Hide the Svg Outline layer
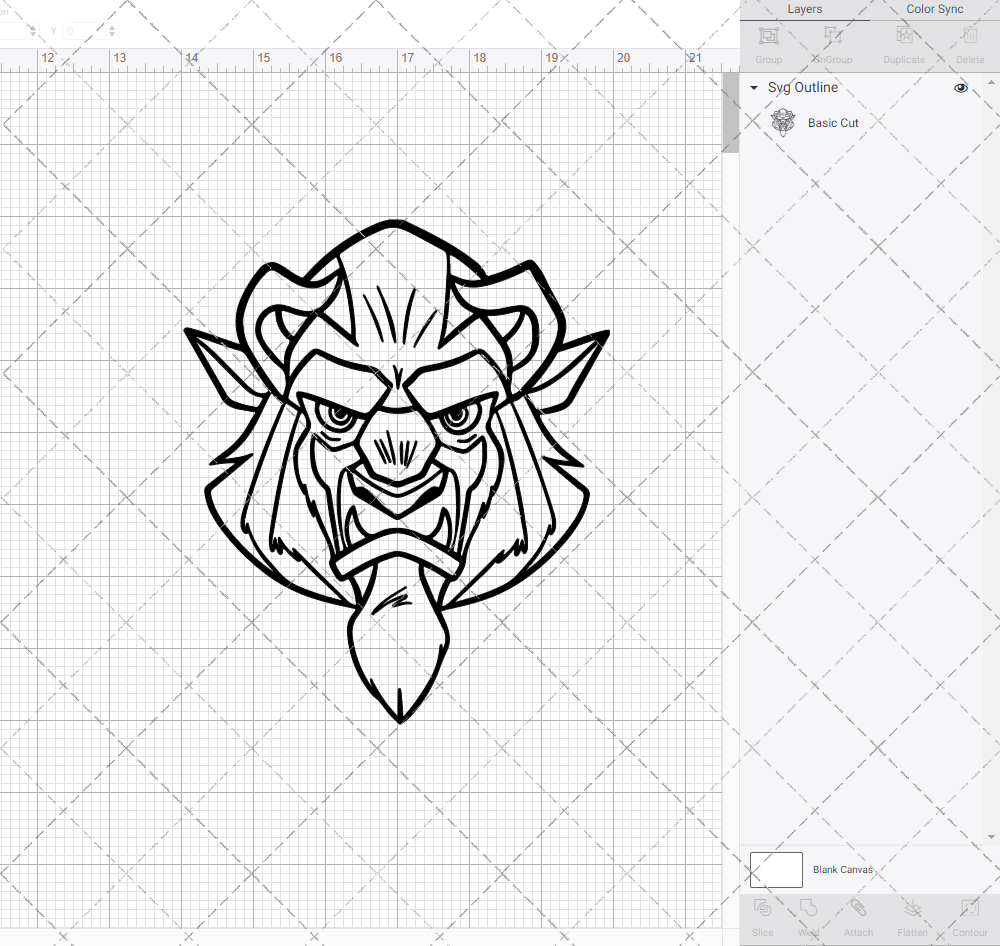The height and width of the screenshot is (946, 1000). point(961,88)
